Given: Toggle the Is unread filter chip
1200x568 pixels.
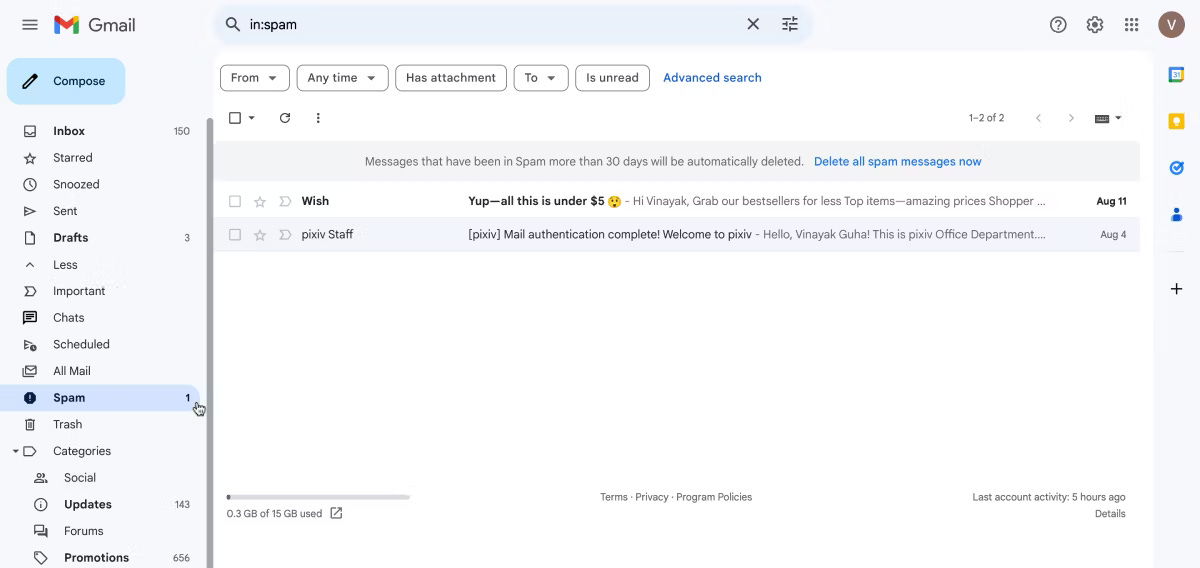Looking at the screenshot, I should point(612,78).
